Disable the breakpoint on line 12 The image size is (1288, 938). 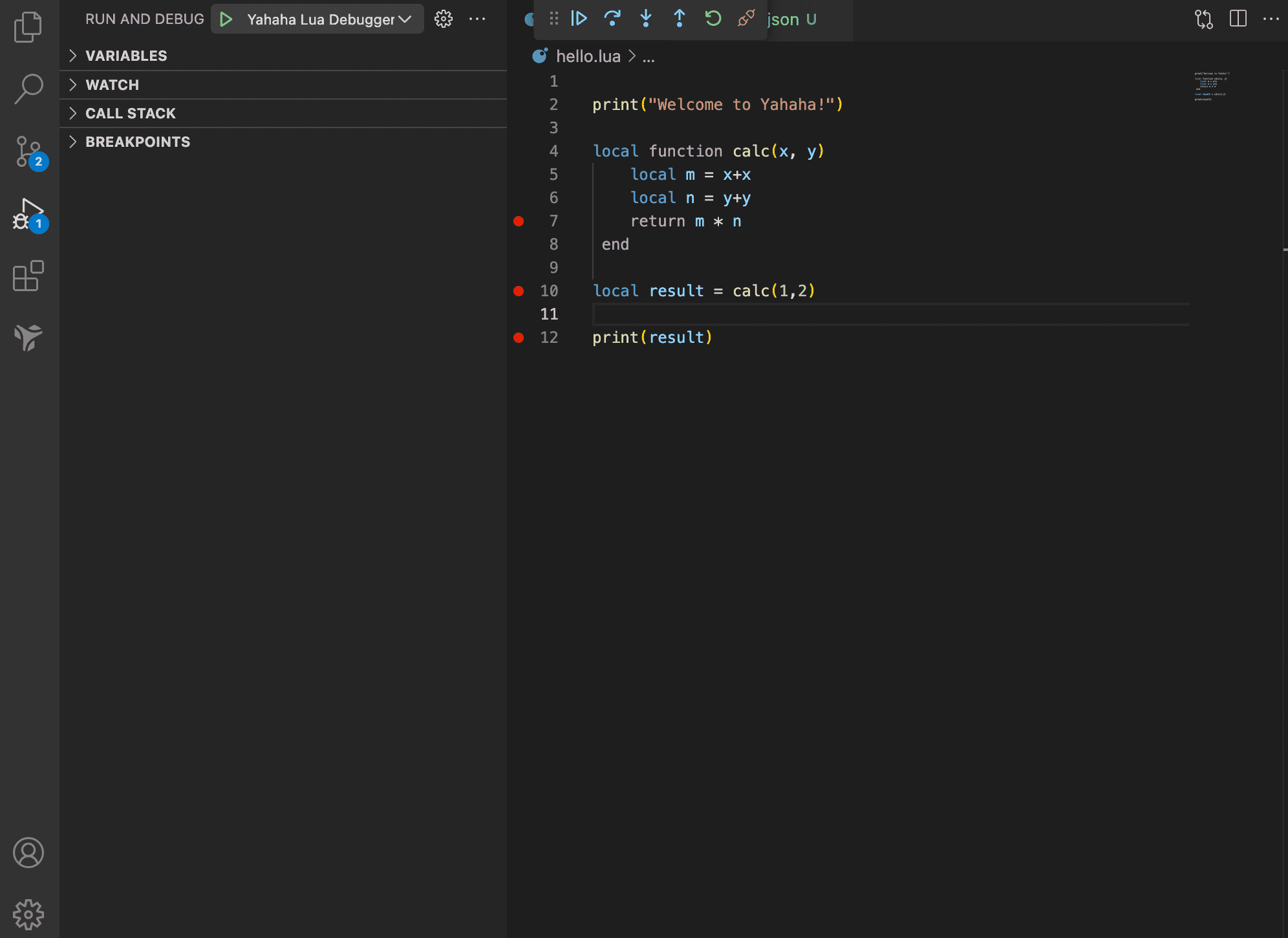pyautogui.click(x=519, y=337)
